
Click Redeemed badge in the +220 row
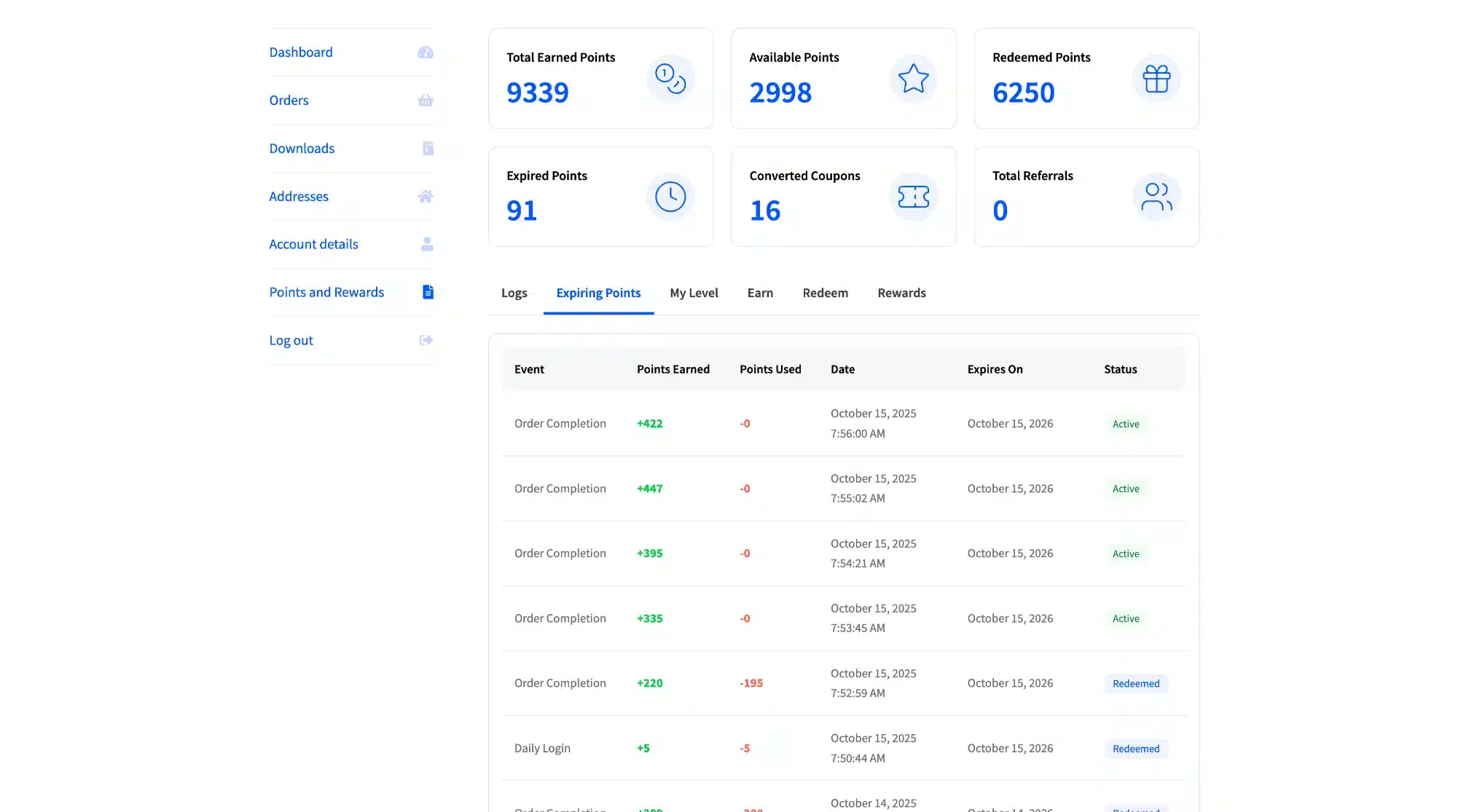[1136, 683]
